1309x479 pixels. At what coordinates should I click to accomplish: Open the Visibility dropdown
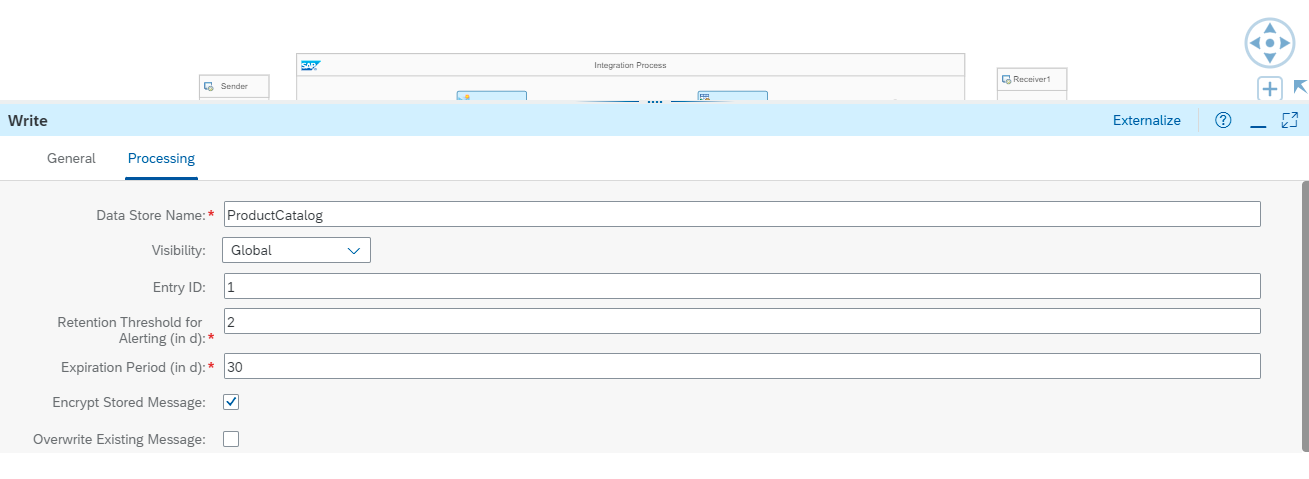point(296,250)
